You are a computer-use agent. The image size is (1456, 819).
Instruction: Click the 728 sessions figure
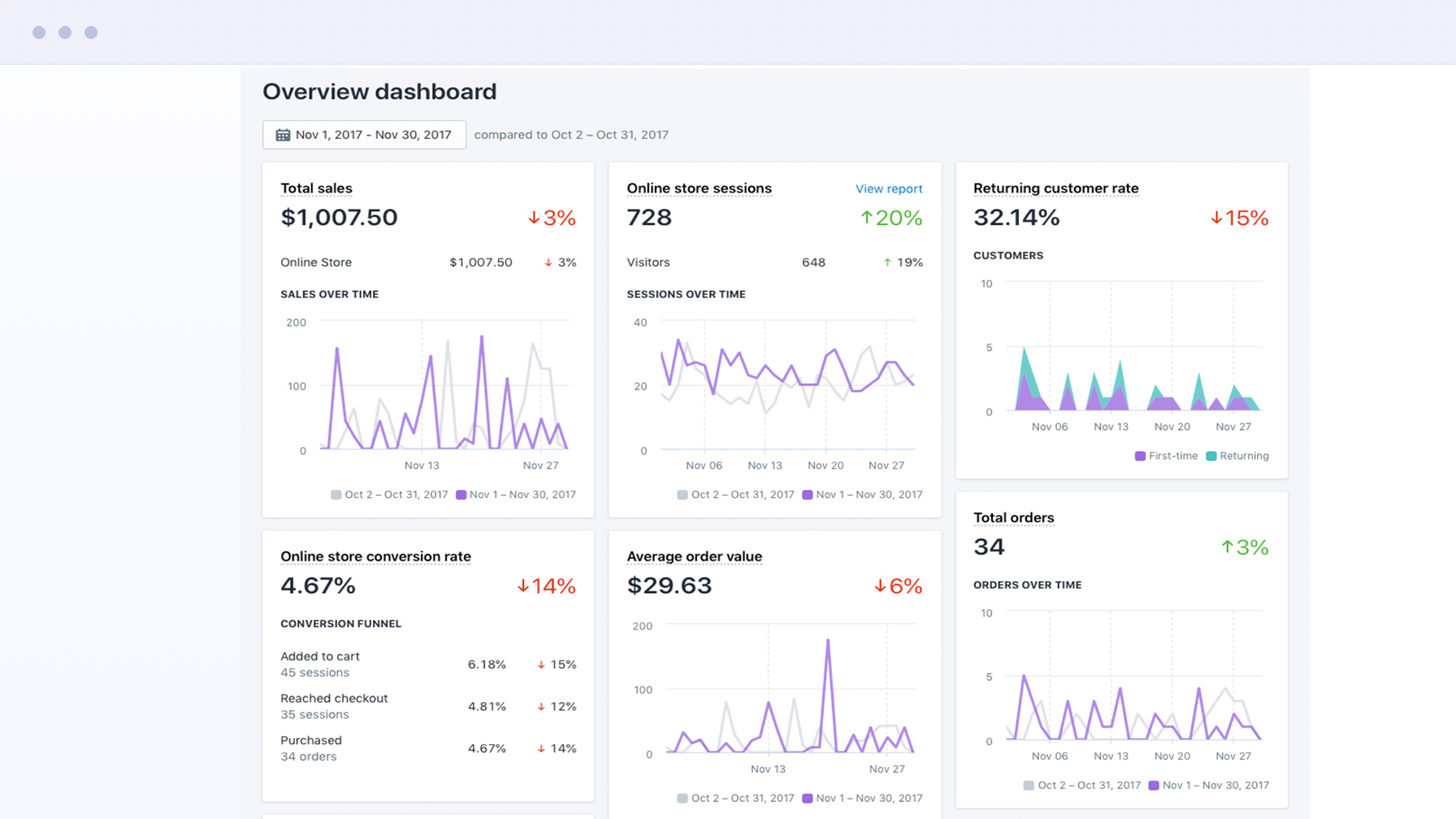click(649, 218)
